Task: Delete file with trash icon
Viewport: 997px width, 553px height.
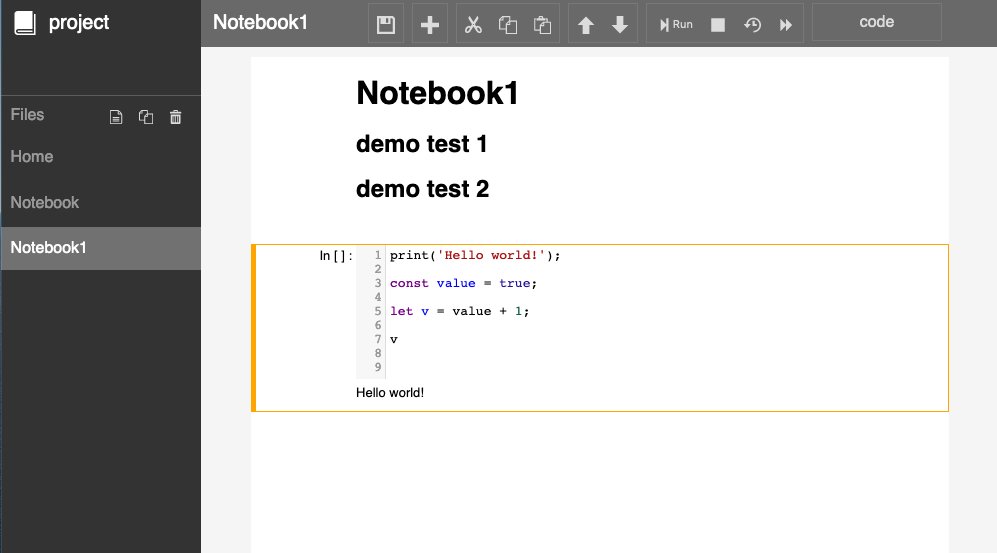Action: pyautogui.click(x=175, y=117)
